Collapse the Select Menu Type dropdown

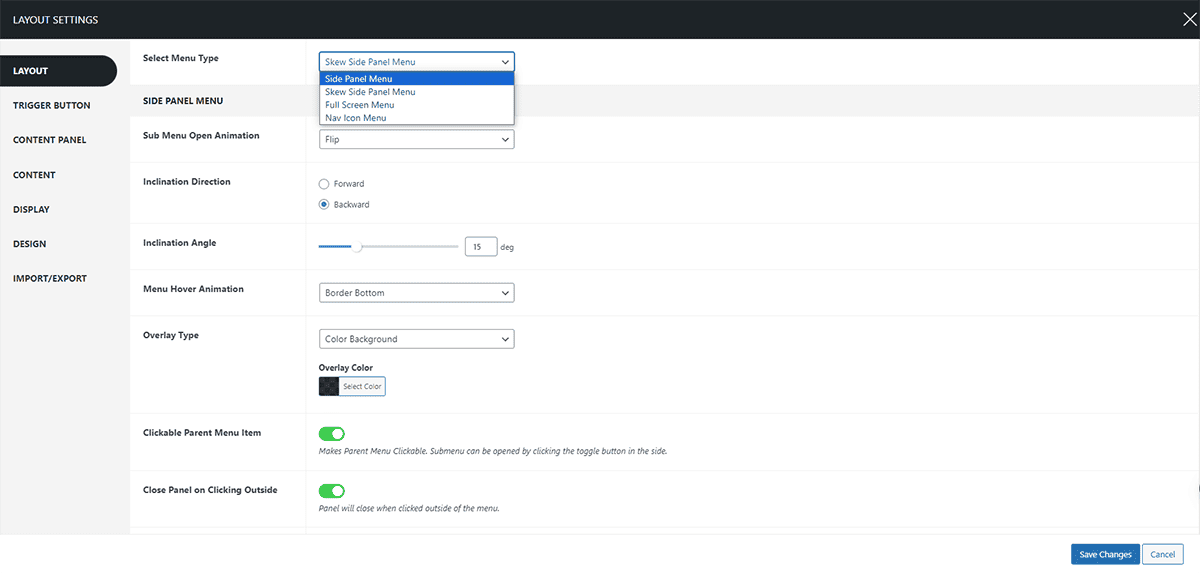click(x=416, y=62)
